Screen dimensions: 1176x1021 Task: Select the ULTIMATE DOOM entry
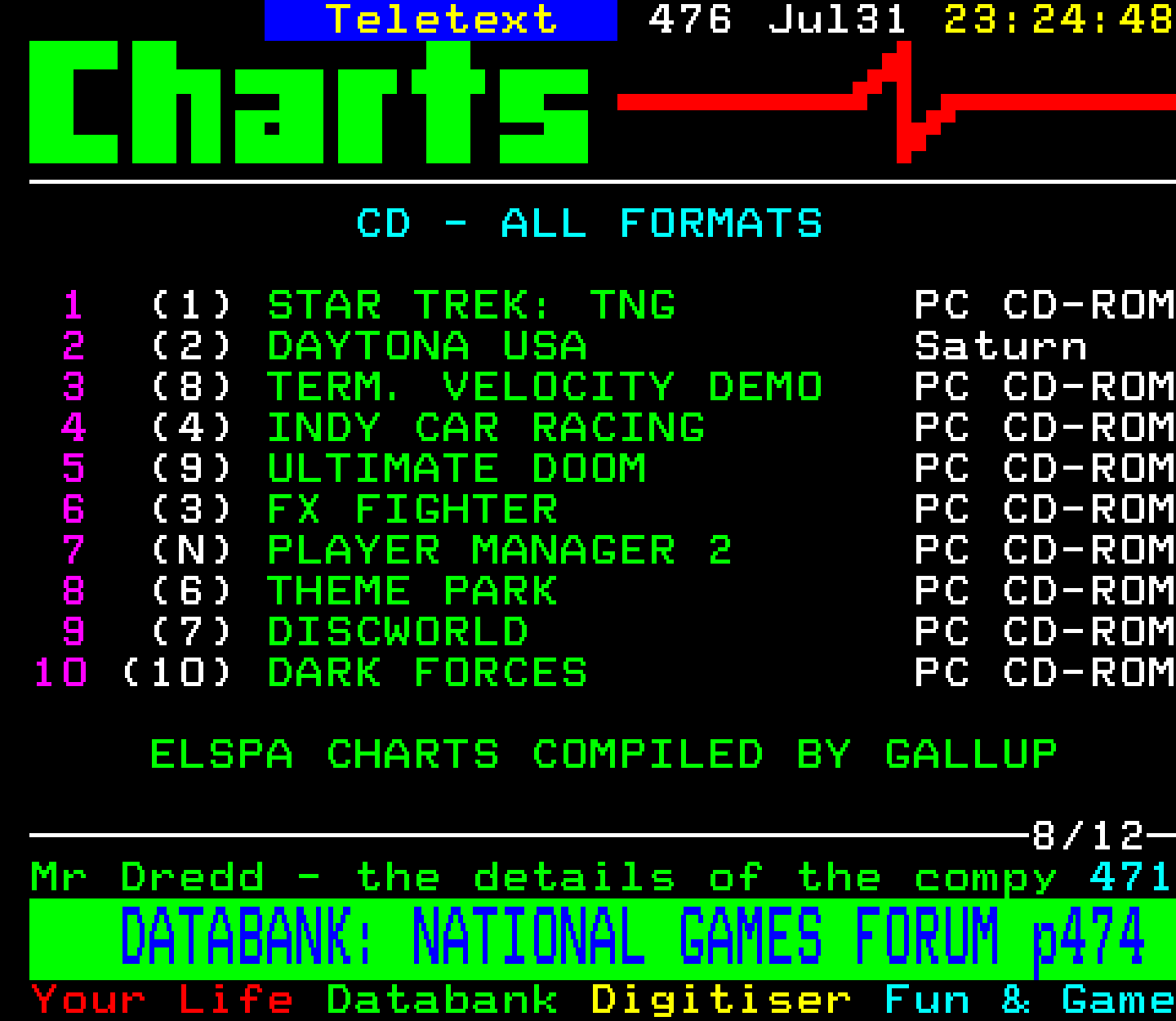(x=457, y=468)
